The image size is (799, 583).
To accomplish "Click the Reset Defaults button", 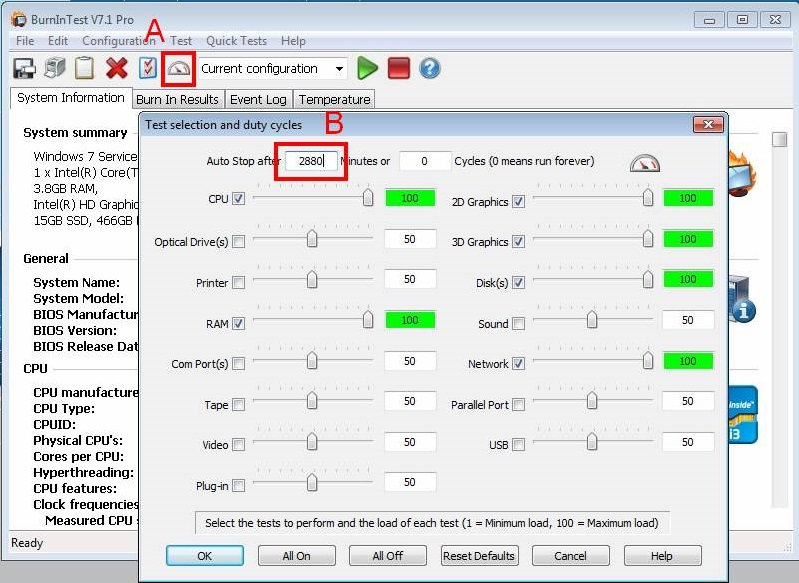I will click(x=479, y=555).
